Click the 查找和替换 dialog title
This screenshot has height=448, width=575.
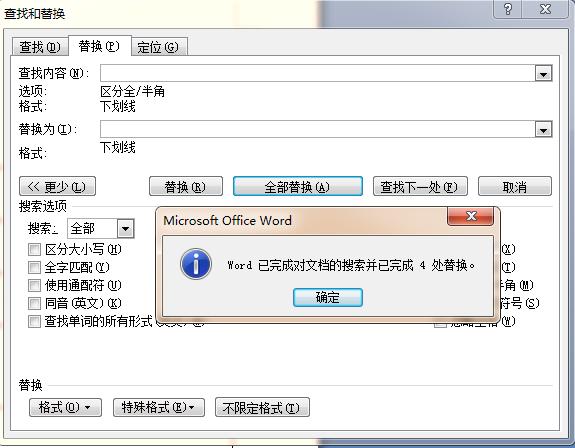click(34, 14)
